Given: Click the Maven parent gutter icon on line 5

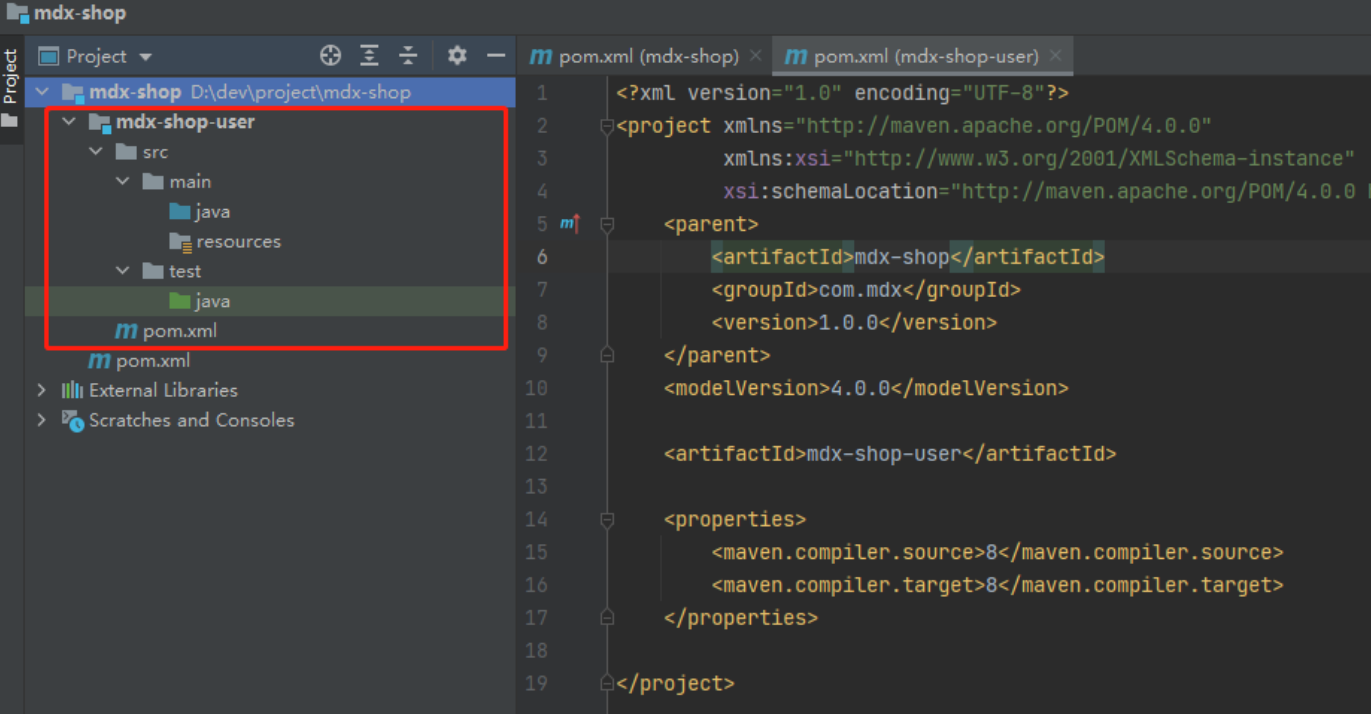Looking at the screenshot, I should click(x=569, y=224).
